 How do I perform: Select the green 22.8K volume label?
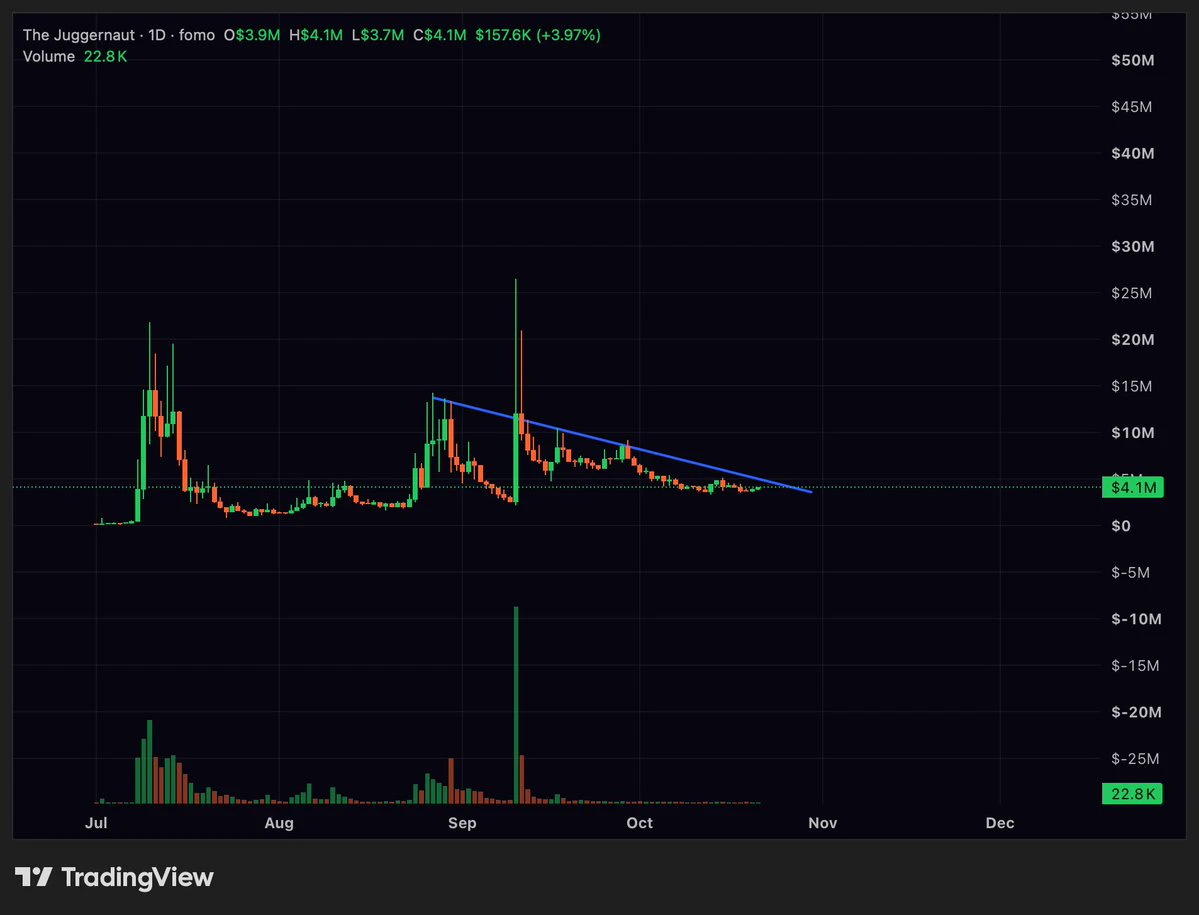coord(1132,793)
